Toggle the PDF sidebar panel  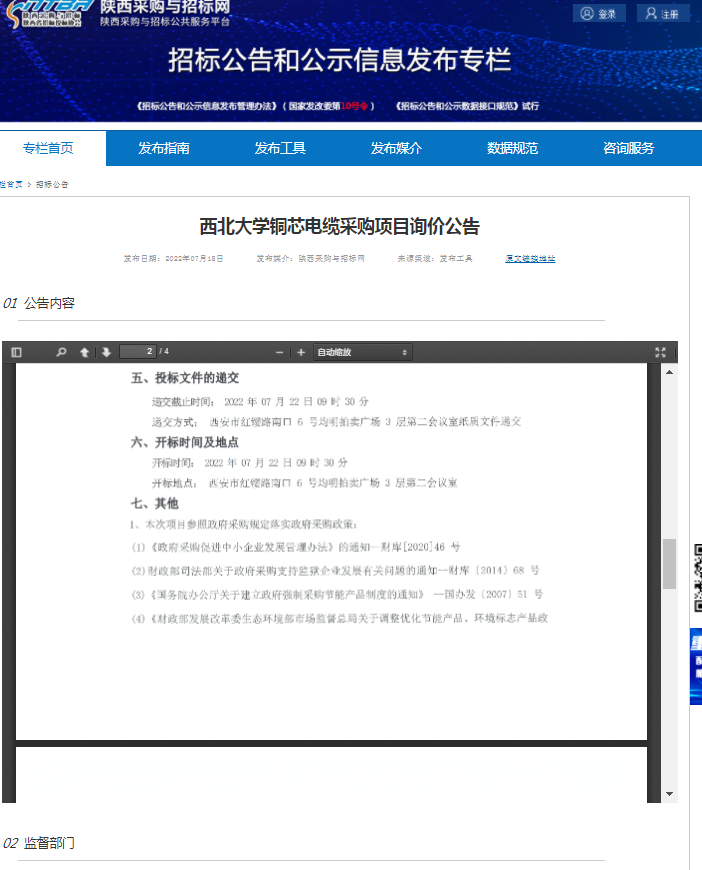16,352
